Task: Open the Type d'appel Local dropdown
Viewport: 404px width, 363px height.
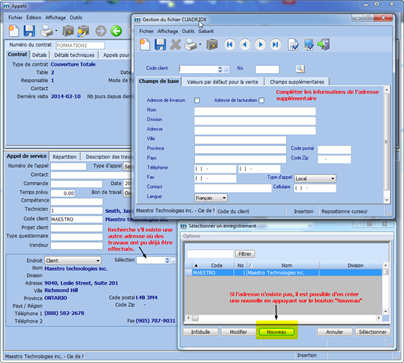Action: tap(315, 179)
